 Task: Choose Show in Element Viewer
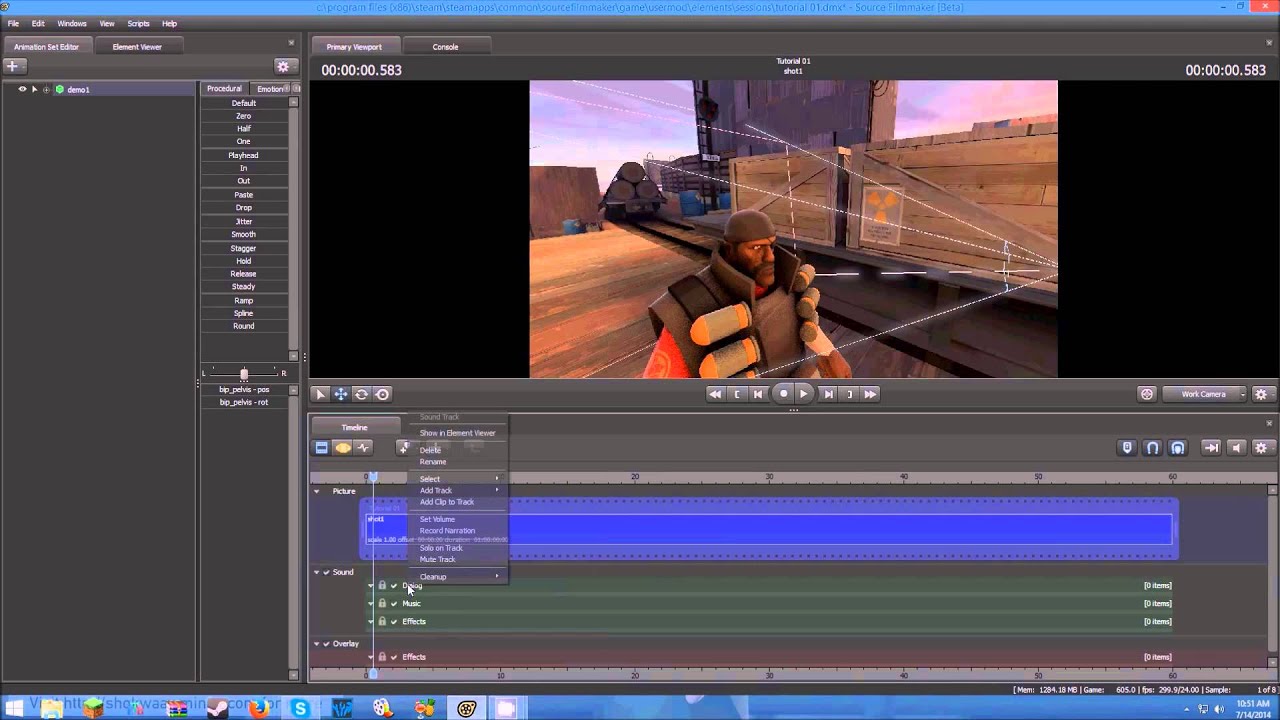(457, 433)
